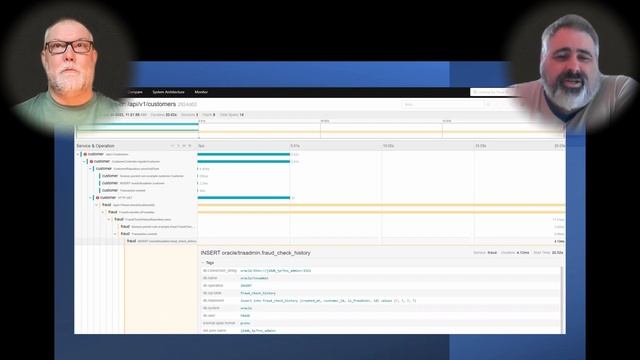Viewport: 640px width, 360px height.
Task: Click the db.connection_string tag value
Action: pos(276,271)
